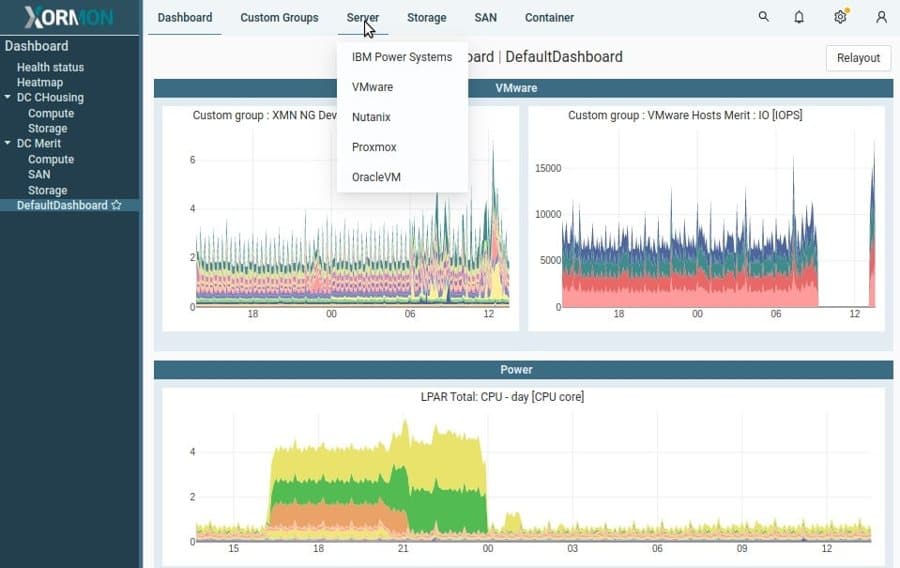
Task: Collapse the DC CHousing tree node
Action: [7, 97]
